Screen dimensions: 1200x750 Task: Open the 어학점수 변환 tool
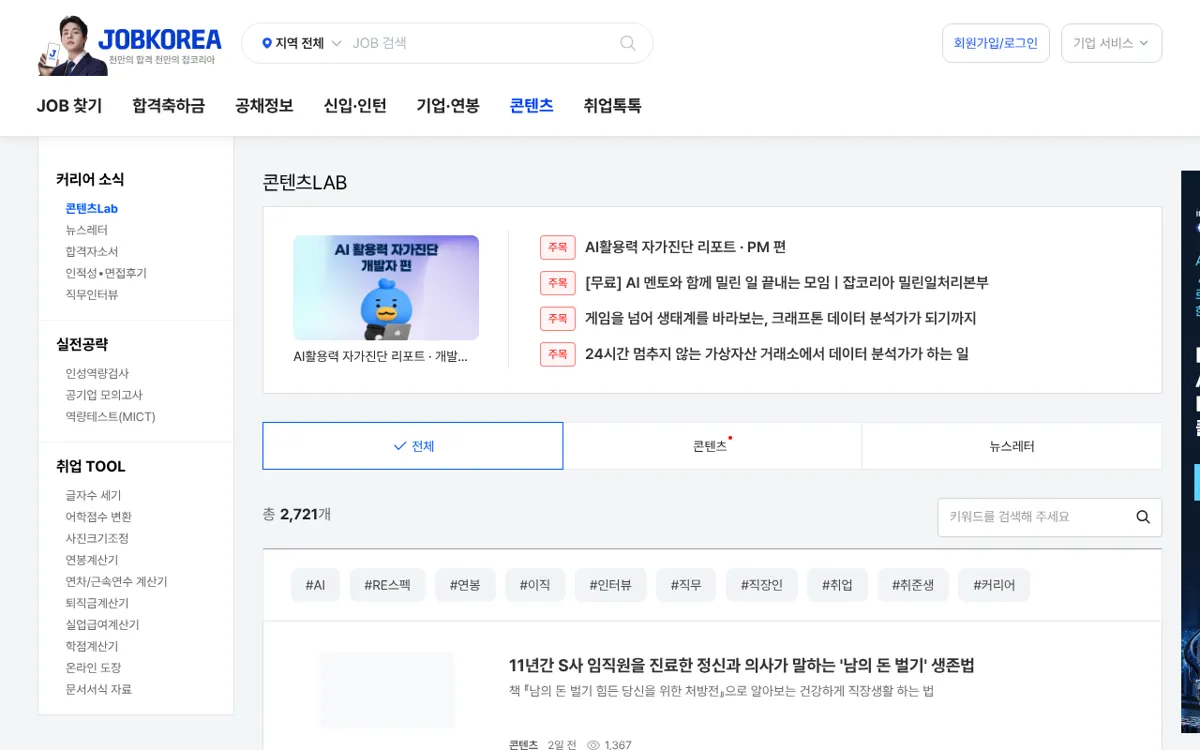[98, 517]
